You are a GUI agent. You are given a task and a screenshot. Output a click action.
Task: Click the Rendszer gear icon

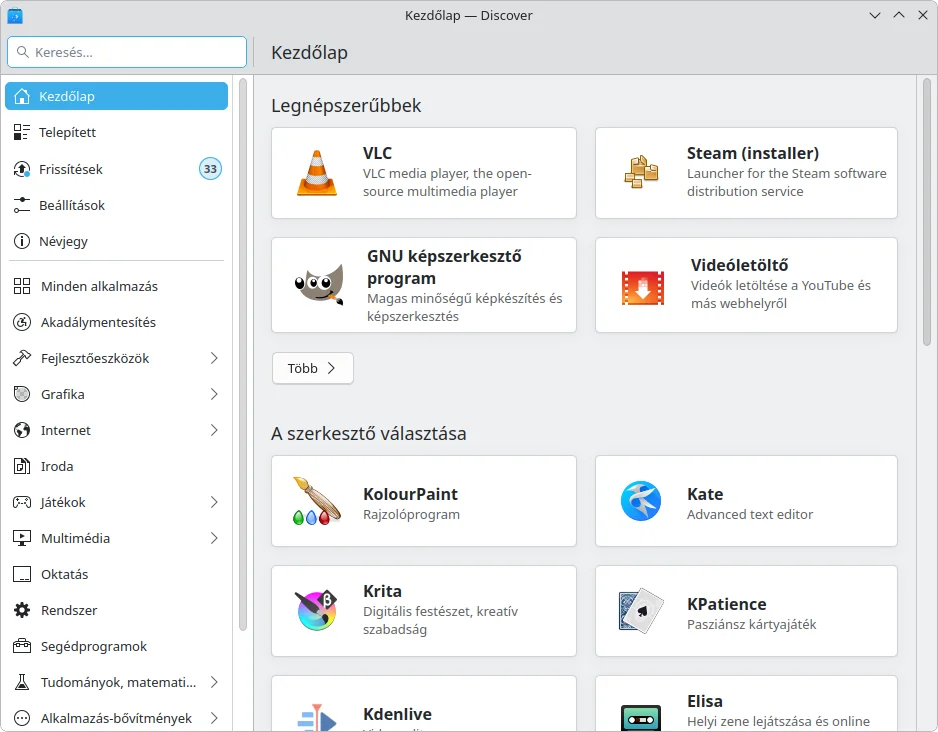[22, 610]
